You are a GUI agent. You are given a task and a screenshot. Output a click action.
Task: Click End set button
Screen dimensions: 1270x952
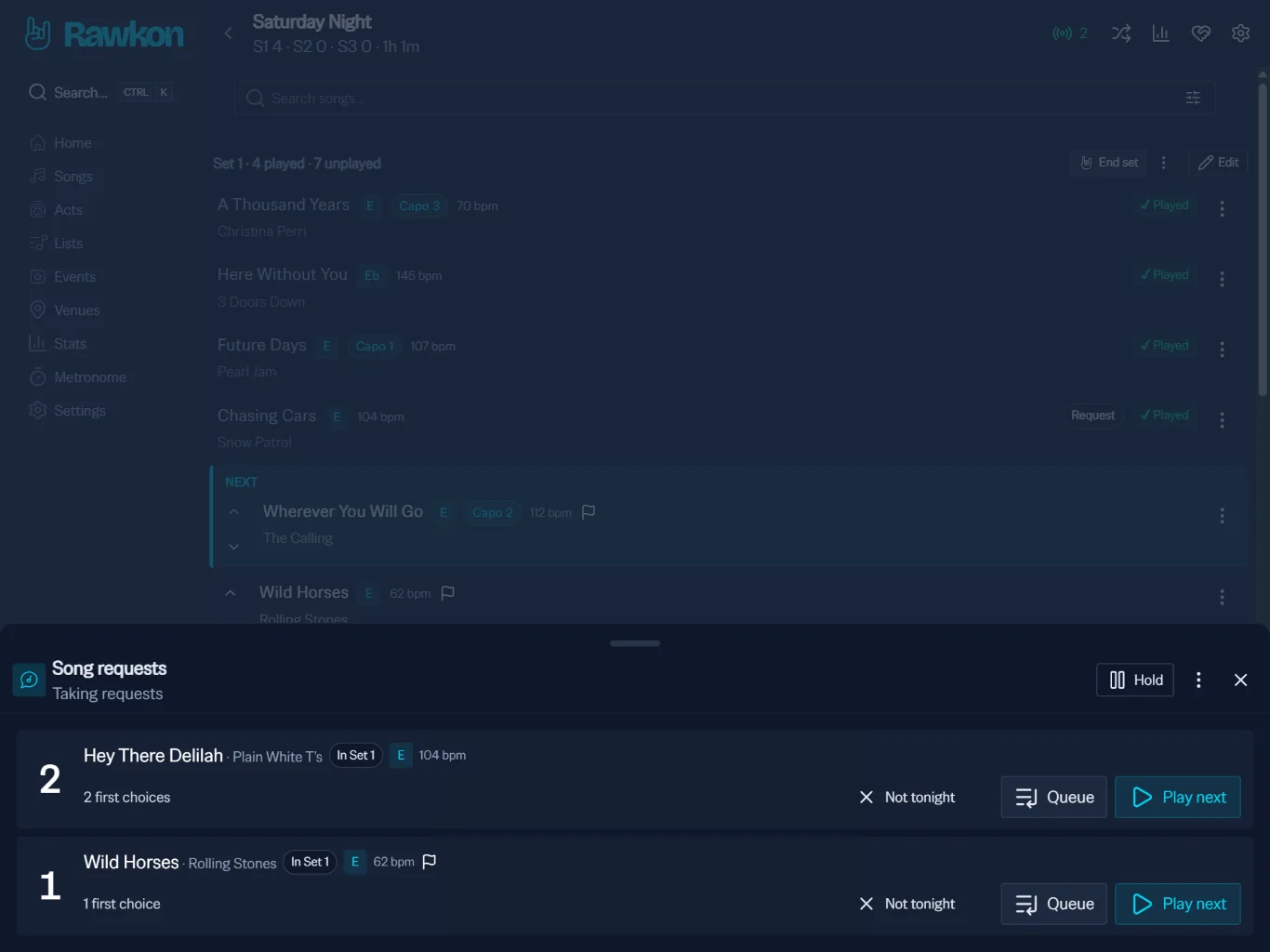point(1108,163)
